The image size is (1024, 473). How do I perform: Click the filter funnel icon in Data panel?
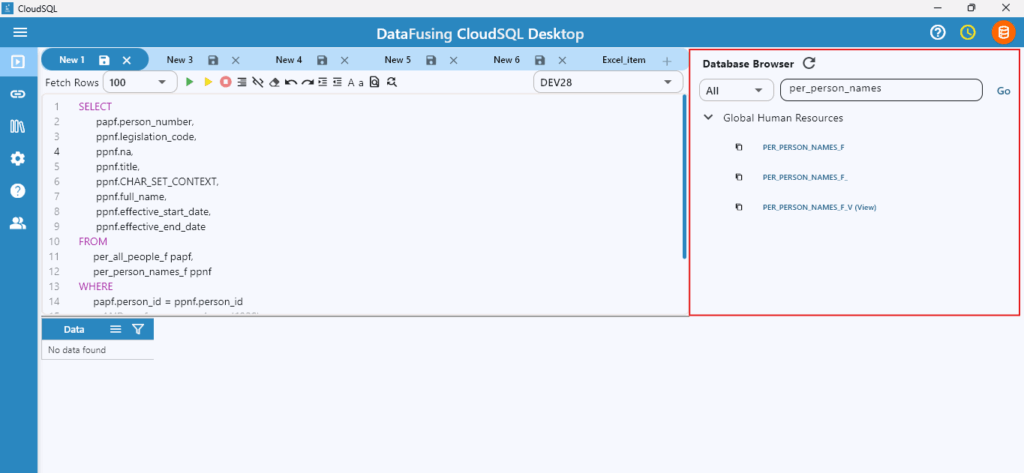coord(138,330)
